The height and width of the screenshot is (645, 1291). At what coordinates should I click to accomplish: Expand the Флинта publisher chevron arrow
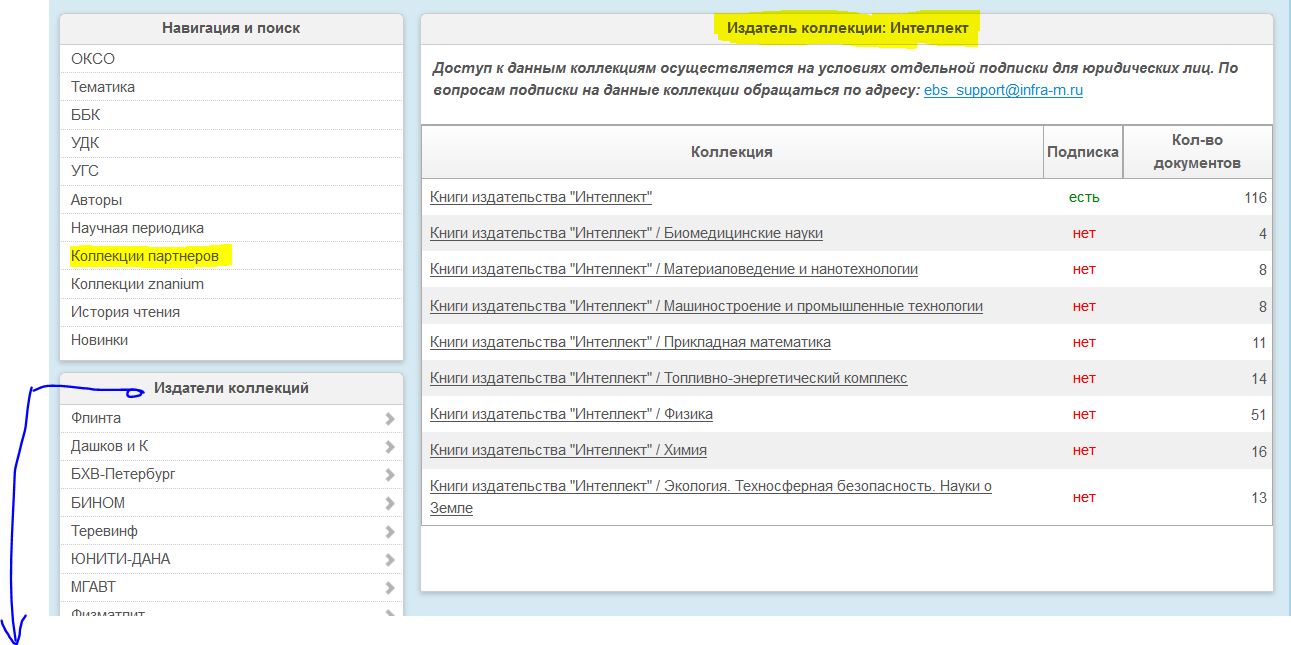389,419
